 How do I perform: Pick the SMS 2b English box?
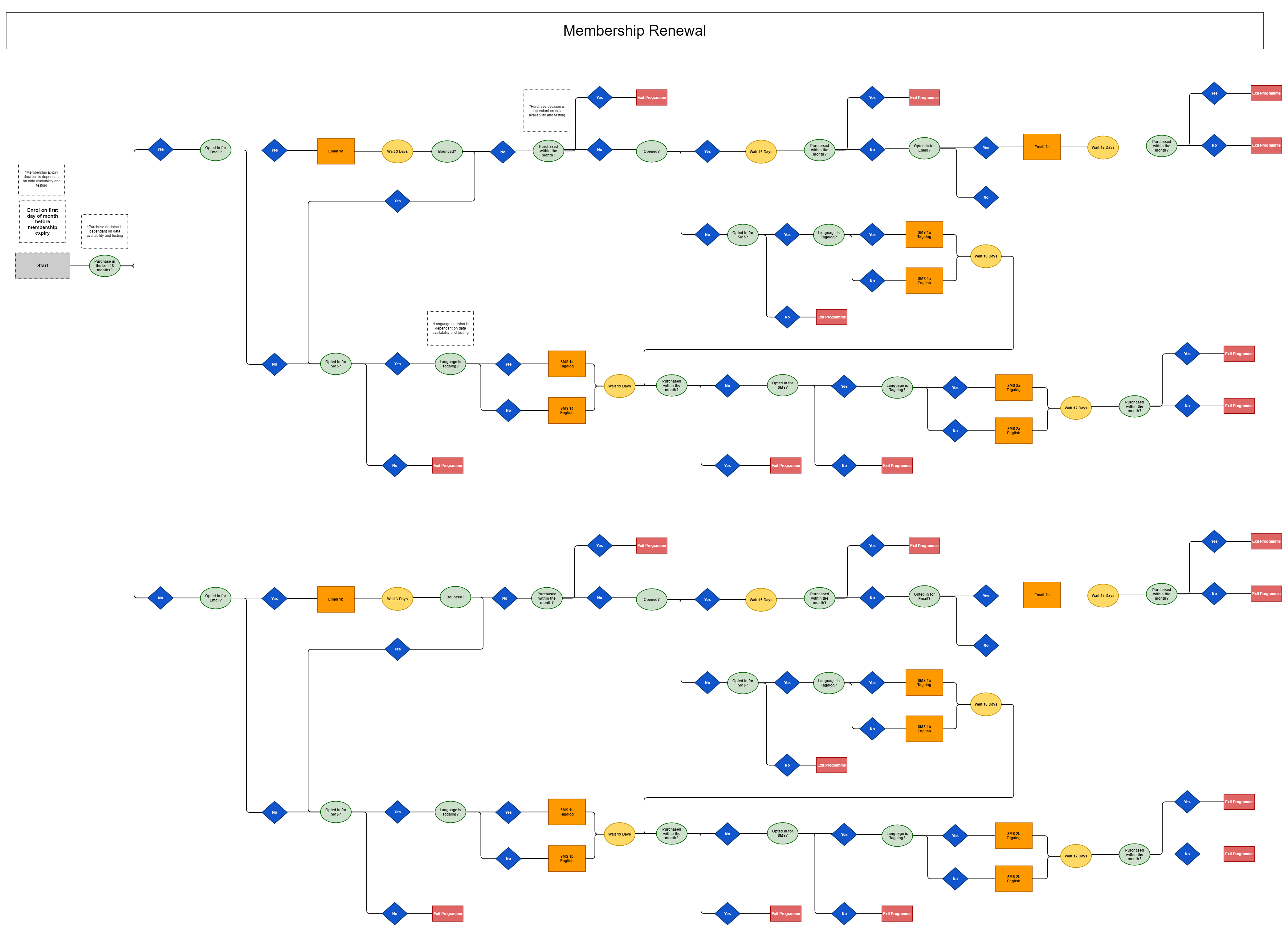click(x=1013, y=879)
